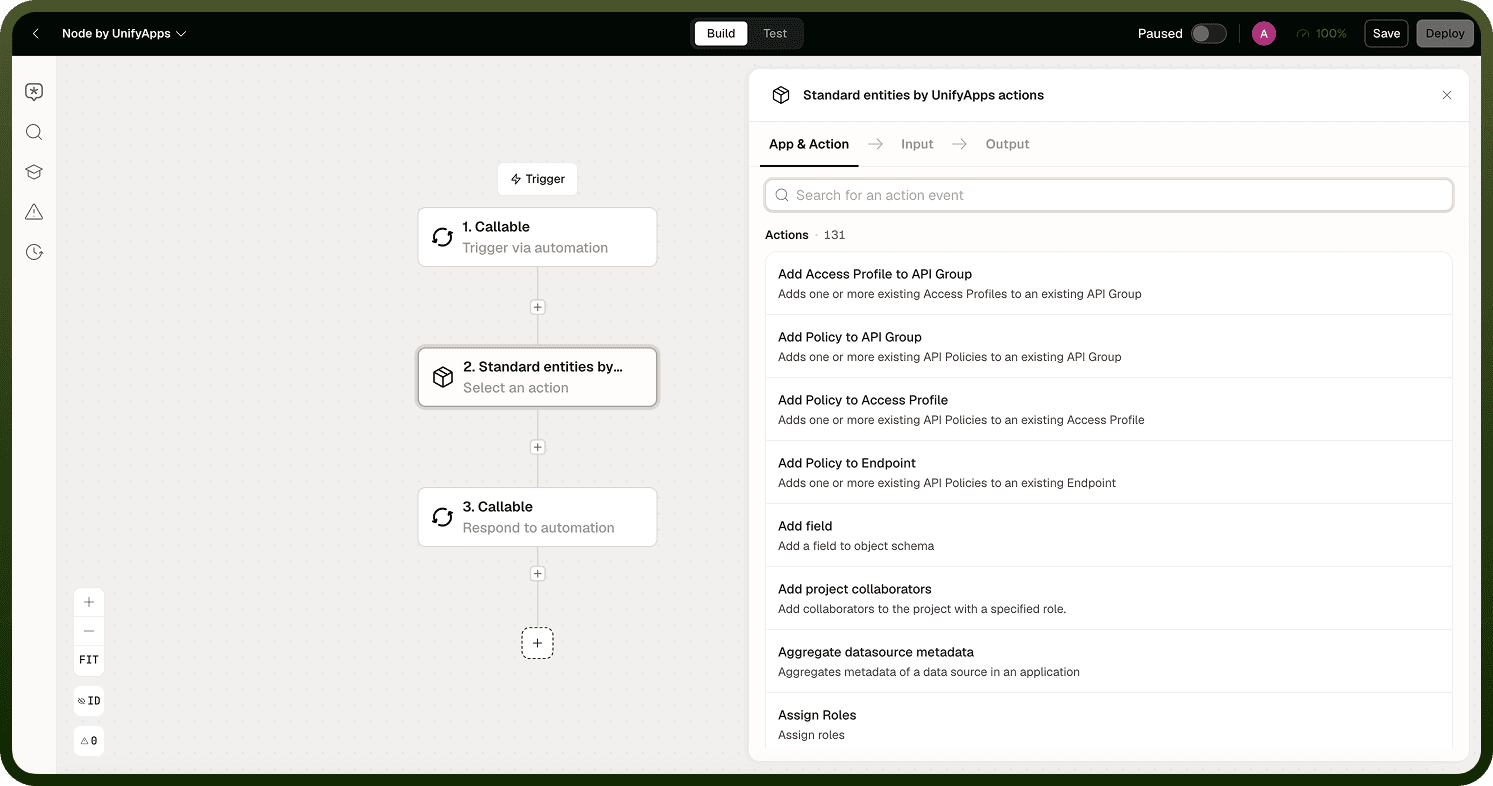Click the Callable trigger node sync icon
Screen dimensions: 1493x786
442,237
